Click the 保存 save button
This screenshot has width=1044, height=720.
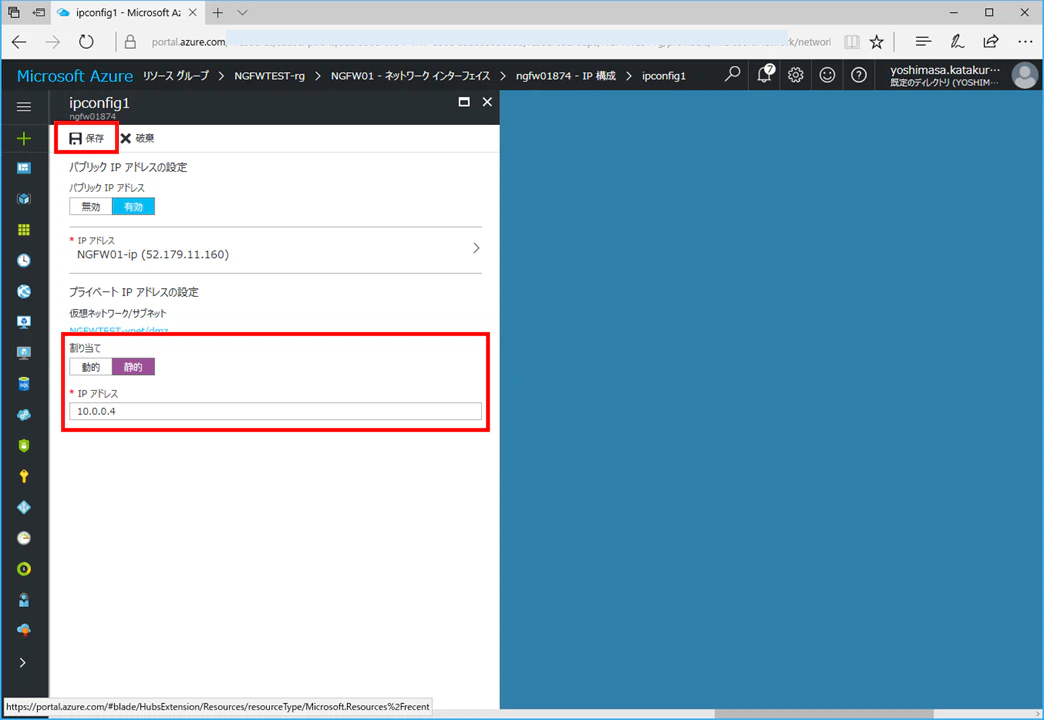pyautogui.click(x=87, y=138)
